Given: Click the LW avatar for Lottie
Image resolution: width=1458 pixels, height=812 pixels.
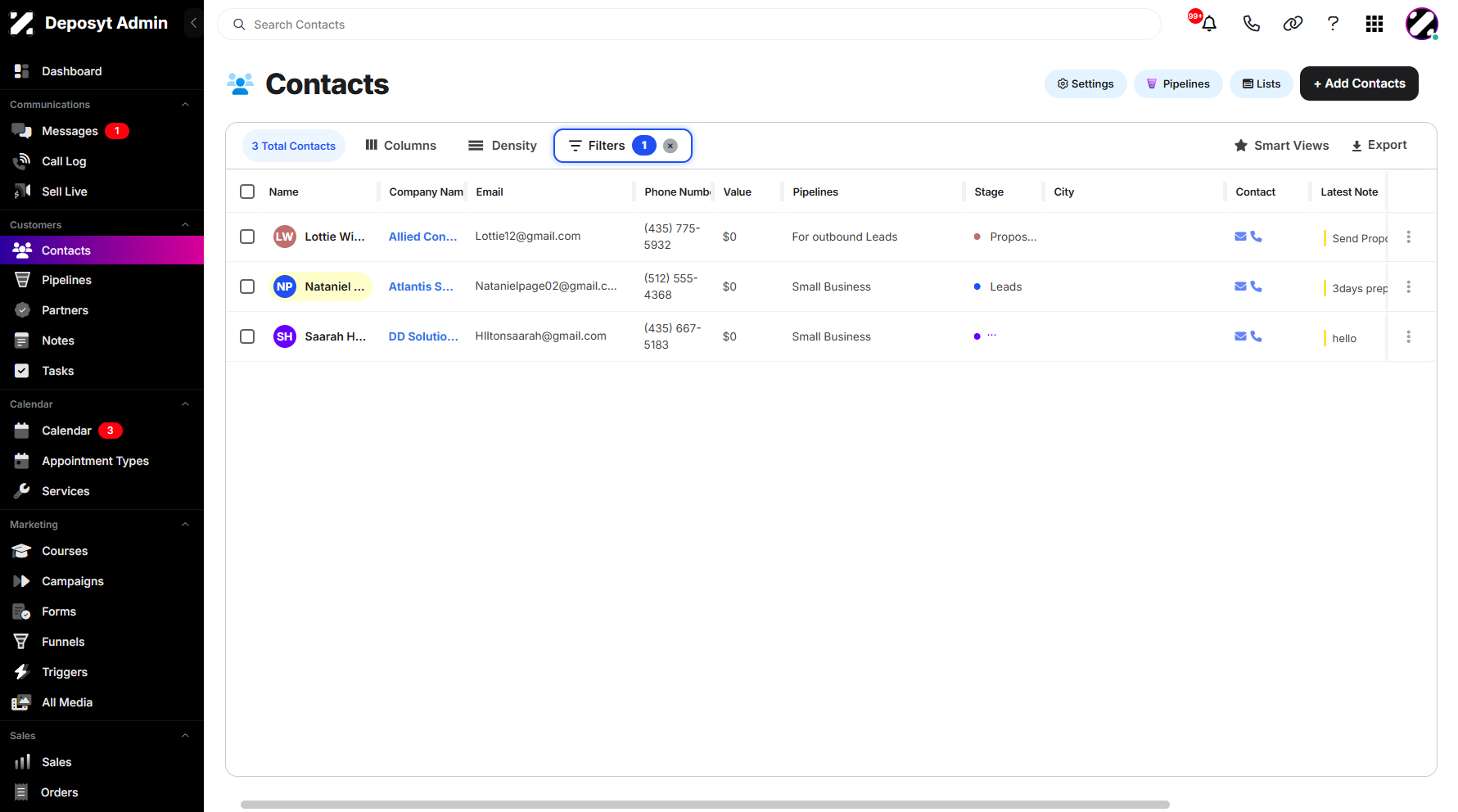Looking at the screenshot, I should (x=285, y=237).
